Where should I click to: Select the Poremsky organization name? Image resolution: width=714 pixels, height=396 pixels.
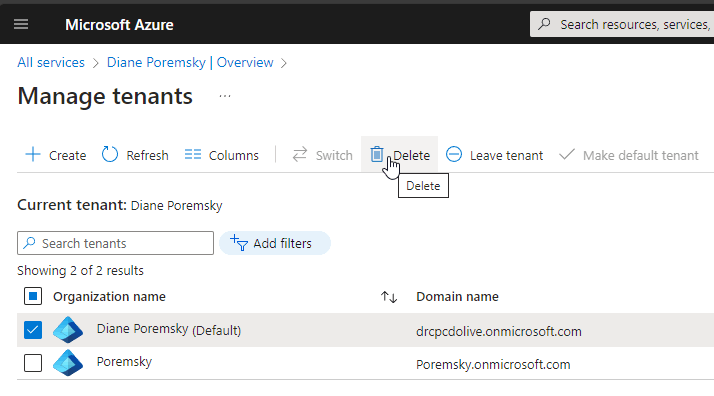click(x=124, y=362)
